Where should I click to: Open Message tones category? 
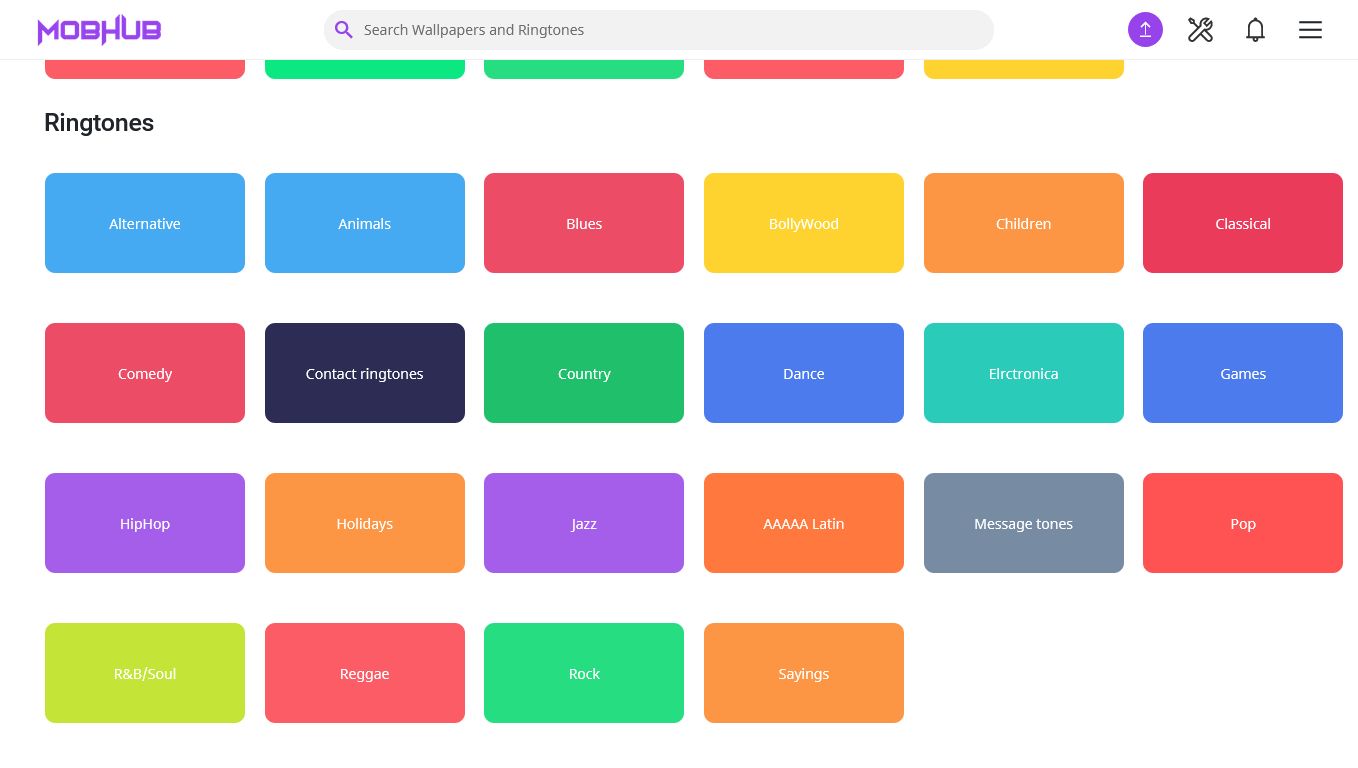pyautogui.click(x=1024, y=523)
